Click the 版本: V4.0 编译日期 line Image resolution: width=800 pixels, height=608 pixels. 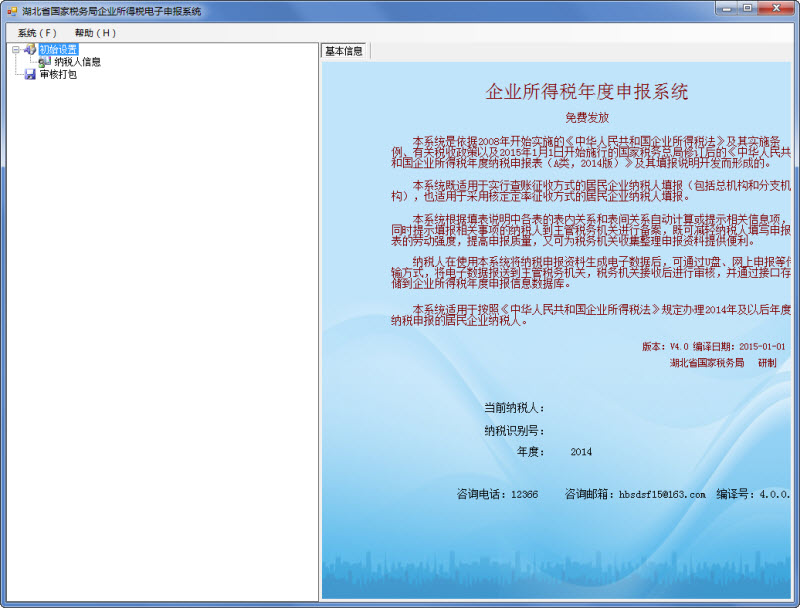[713, 347]
